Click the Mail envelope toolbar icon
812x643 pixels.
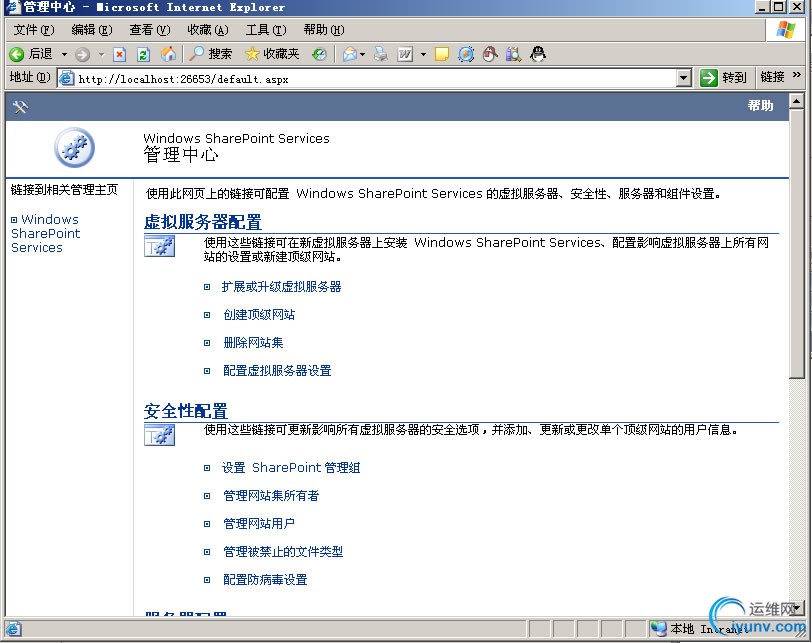(x=350, y=54)
